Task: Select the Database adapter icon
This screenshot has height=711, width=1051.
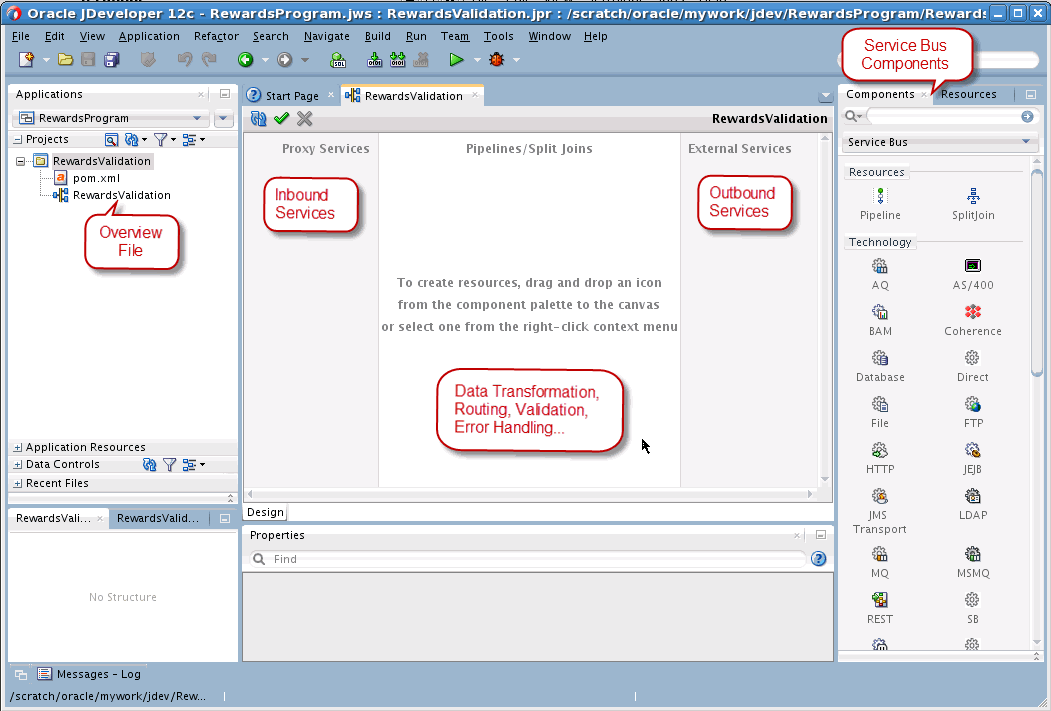Action: pyautogui.click(x=879, y=358)
